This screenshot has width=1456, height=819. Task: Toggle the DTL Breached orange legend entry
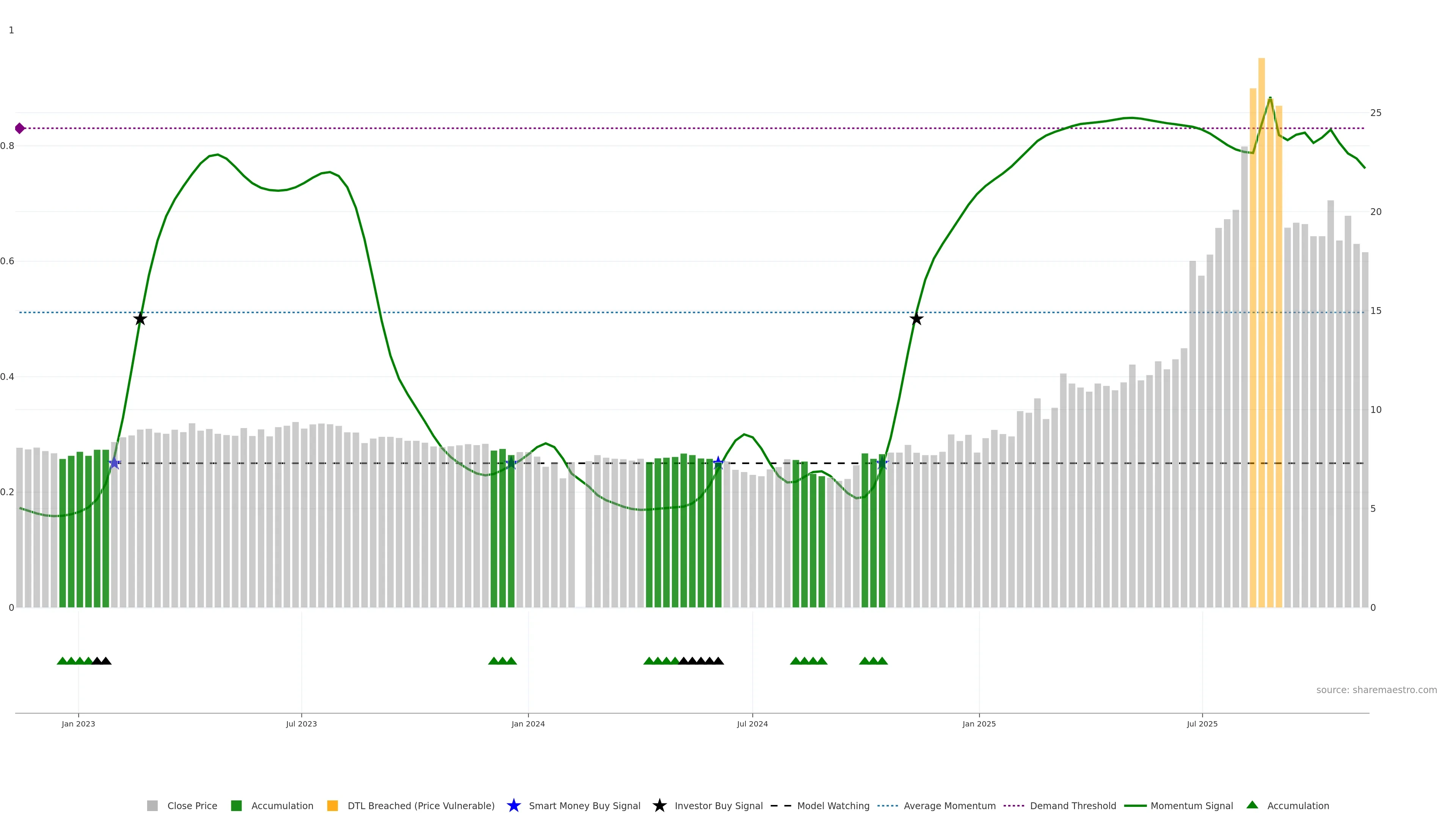[333, 805]
